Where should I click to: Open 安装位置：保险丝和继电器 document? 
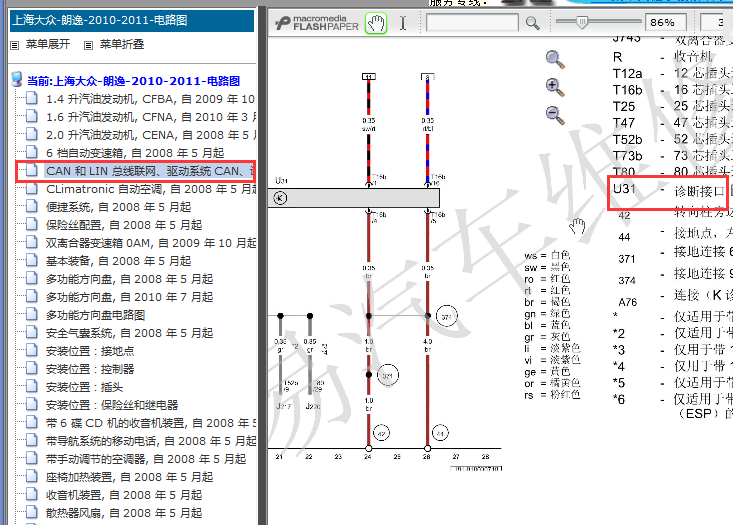coord(112,405)
